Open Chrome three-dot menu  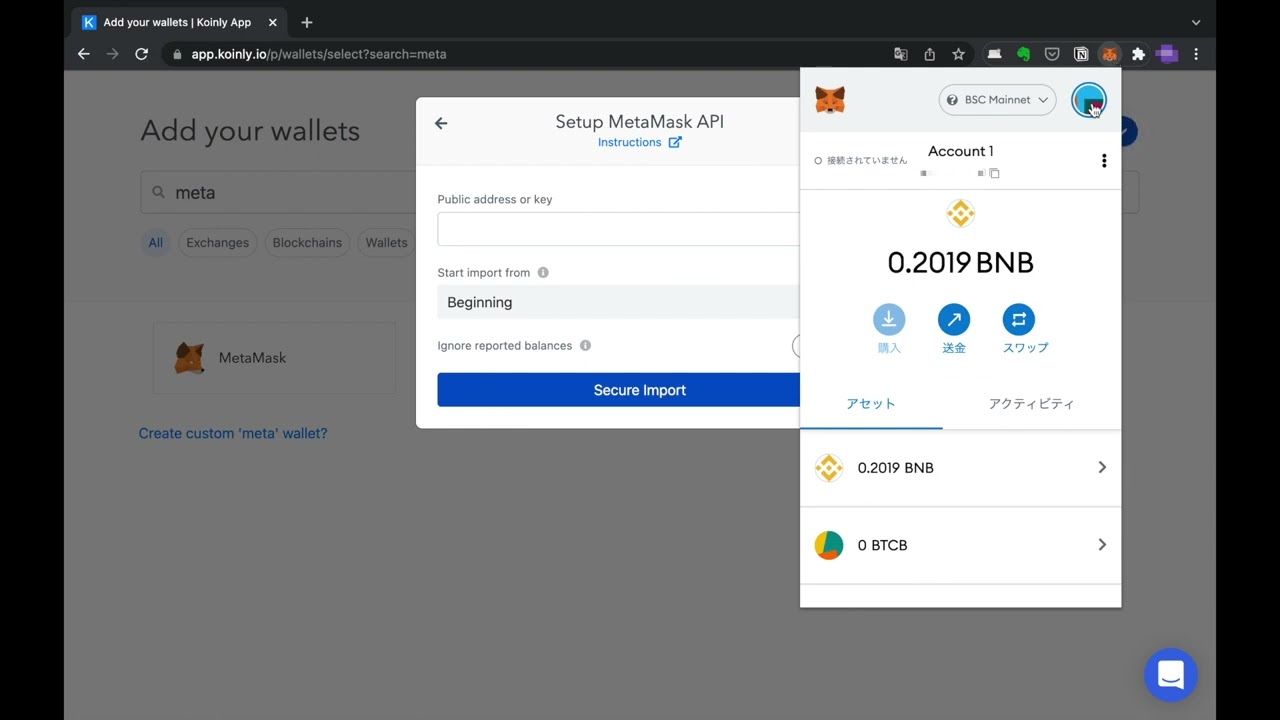[1196, 54]
